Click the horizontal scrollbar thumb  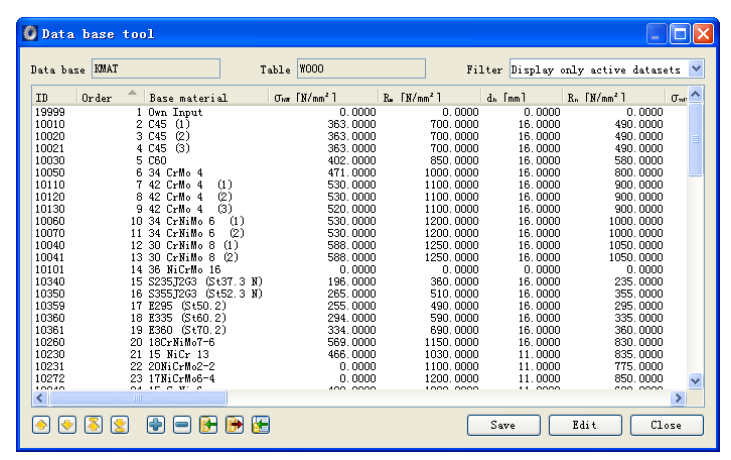point(138,398)
